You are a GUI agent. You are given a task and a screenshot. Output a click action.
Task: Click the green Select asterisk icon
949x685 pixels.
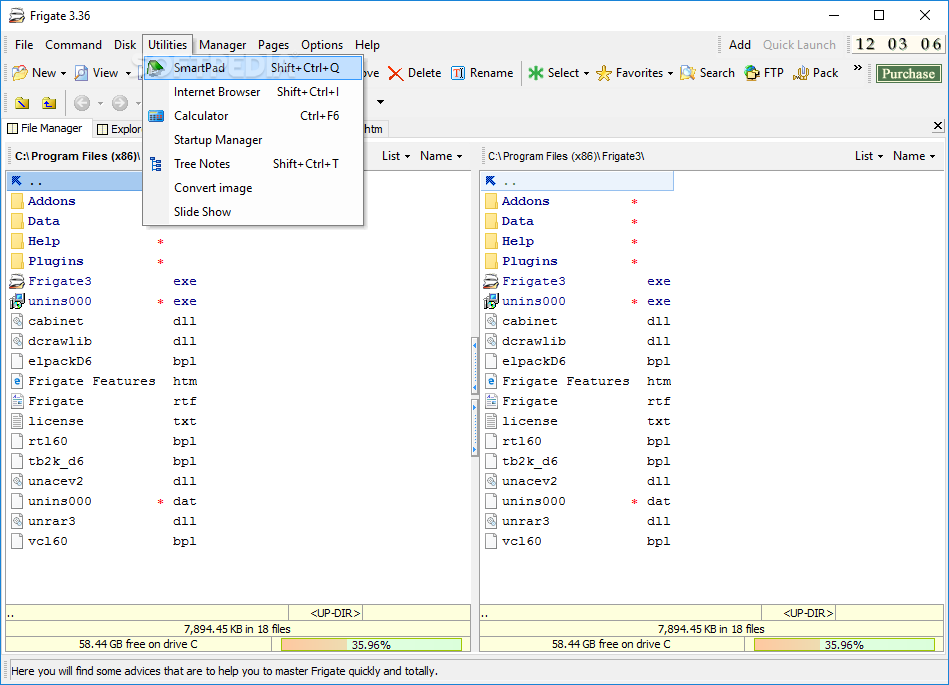coord(536,73)
